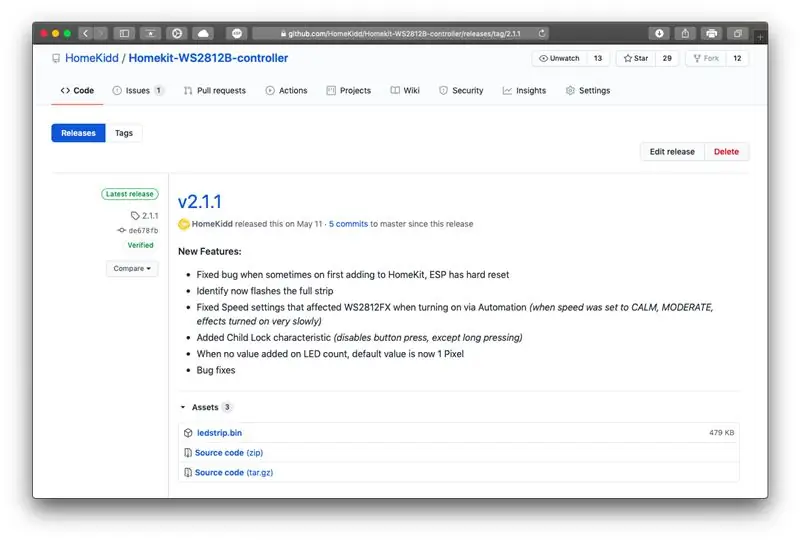Download Source code (zip)
This screenshot has height=541, width=800.
point(229,453)
